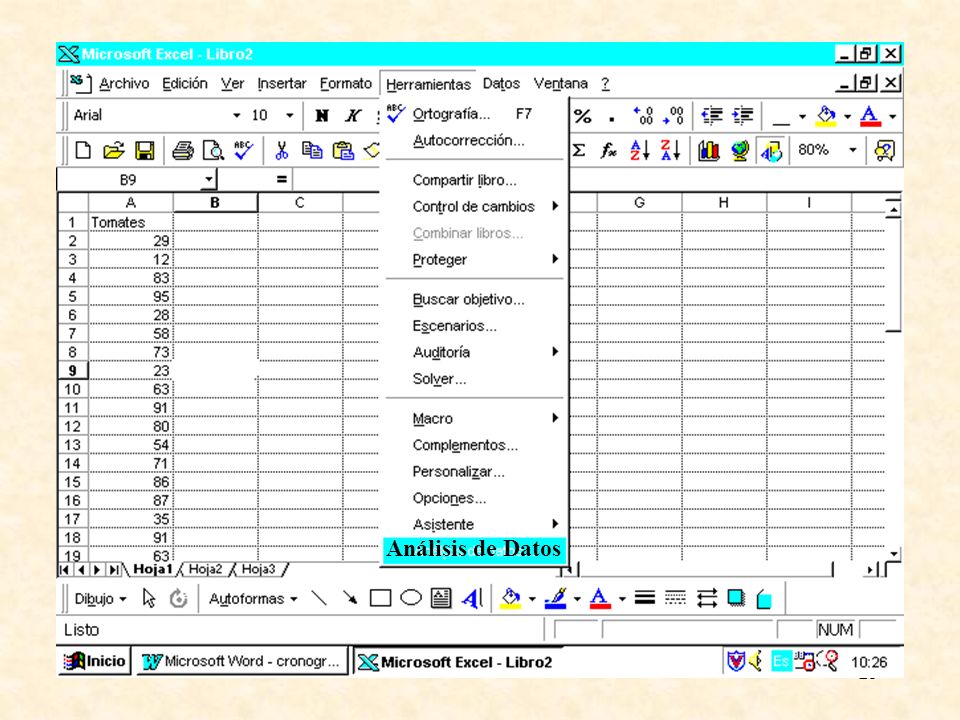Sort descending Z to A
The width and height of the screenshot is (960, 720).
(670, 150)
